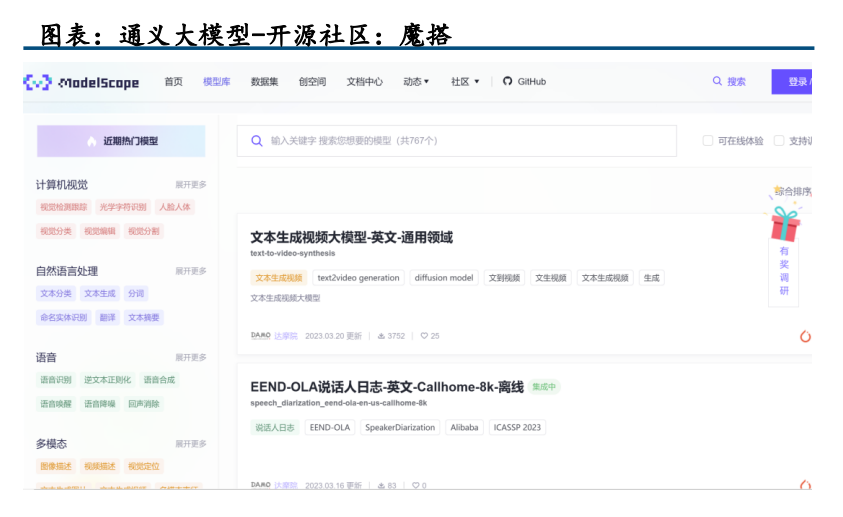Select the 视觉分类 tag
Screen dimensions: 843x517
pyautogui.click(x=56, y=231)
